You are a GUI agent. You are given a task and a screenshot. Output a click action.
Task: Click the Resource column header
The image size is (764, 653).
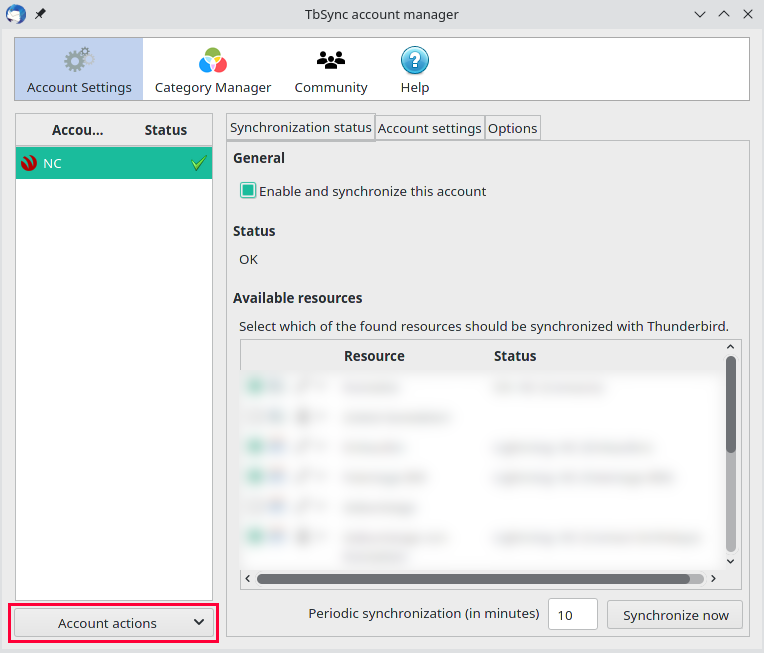coord(374,356)
